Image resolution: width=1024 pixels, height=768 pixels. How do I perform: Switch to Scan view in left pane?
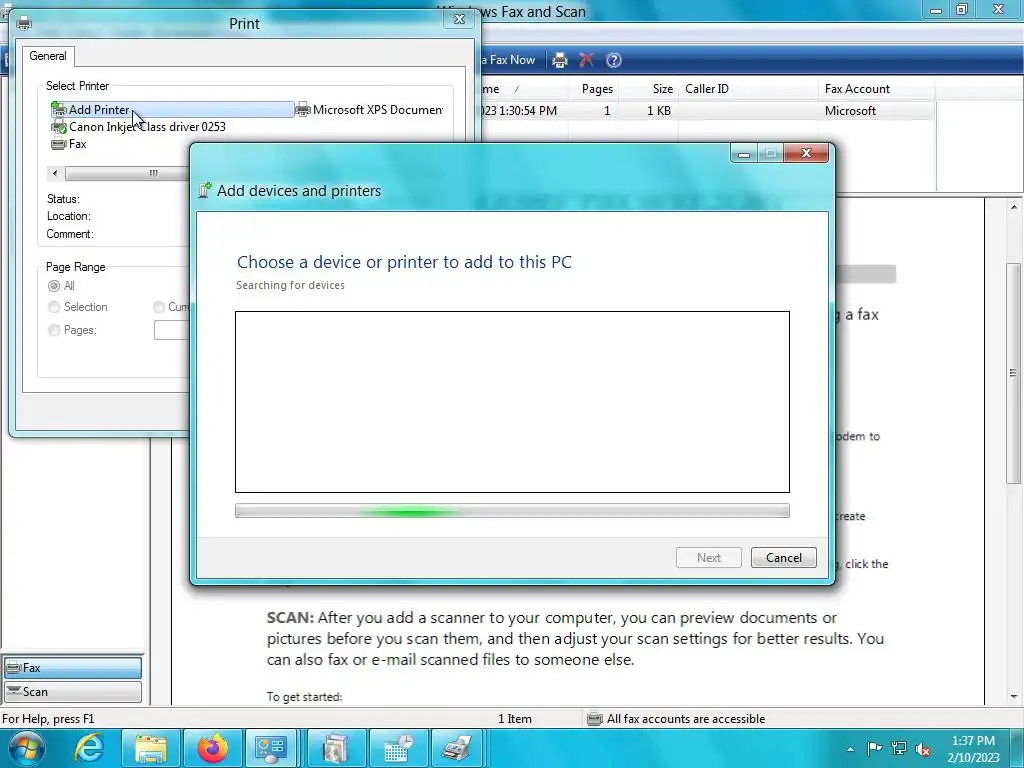(72, 692)
